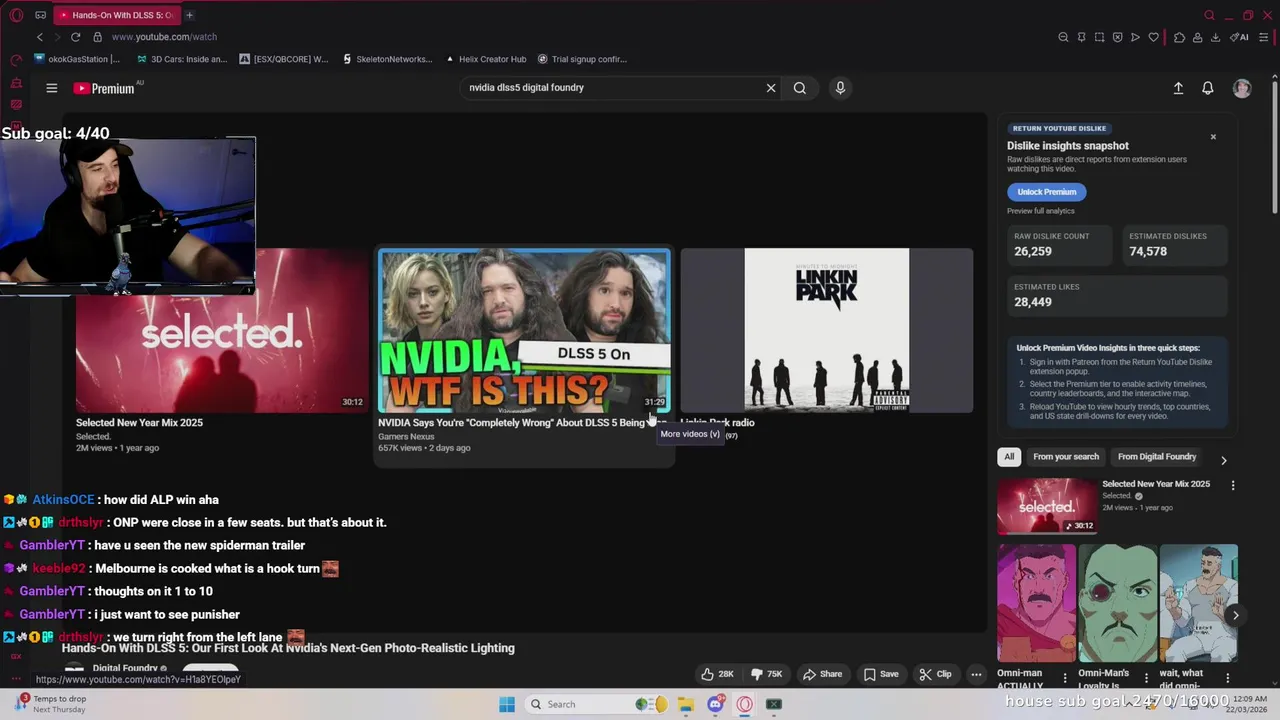Select the From your search chip
The height and width of the screenshot is (720, 1280).
(x=1066, y=457)
